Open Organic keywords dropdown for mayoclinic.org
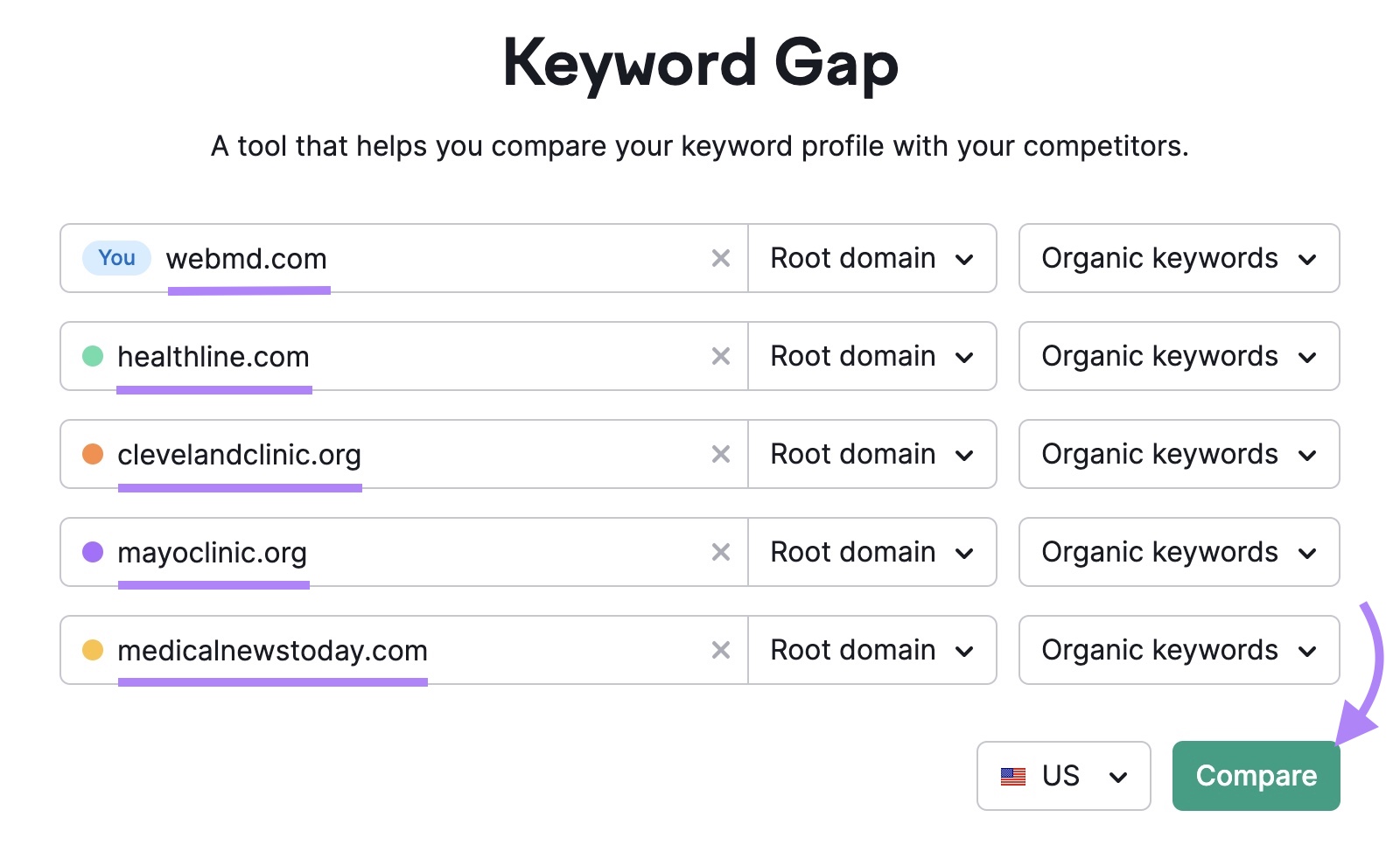This screenshot has width=1400, height=845. point(1178,552)
